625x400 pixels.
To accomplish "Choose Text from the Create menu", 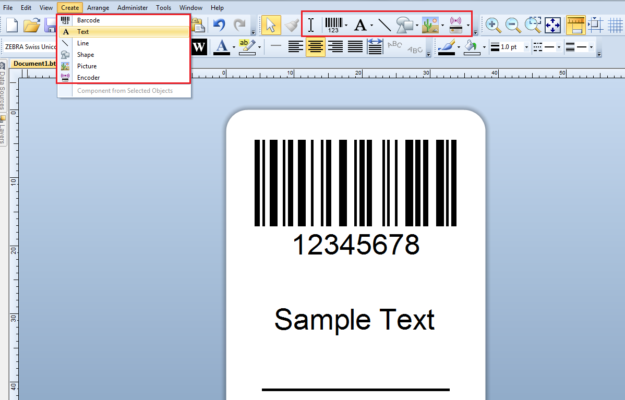I will coord(124,32).
